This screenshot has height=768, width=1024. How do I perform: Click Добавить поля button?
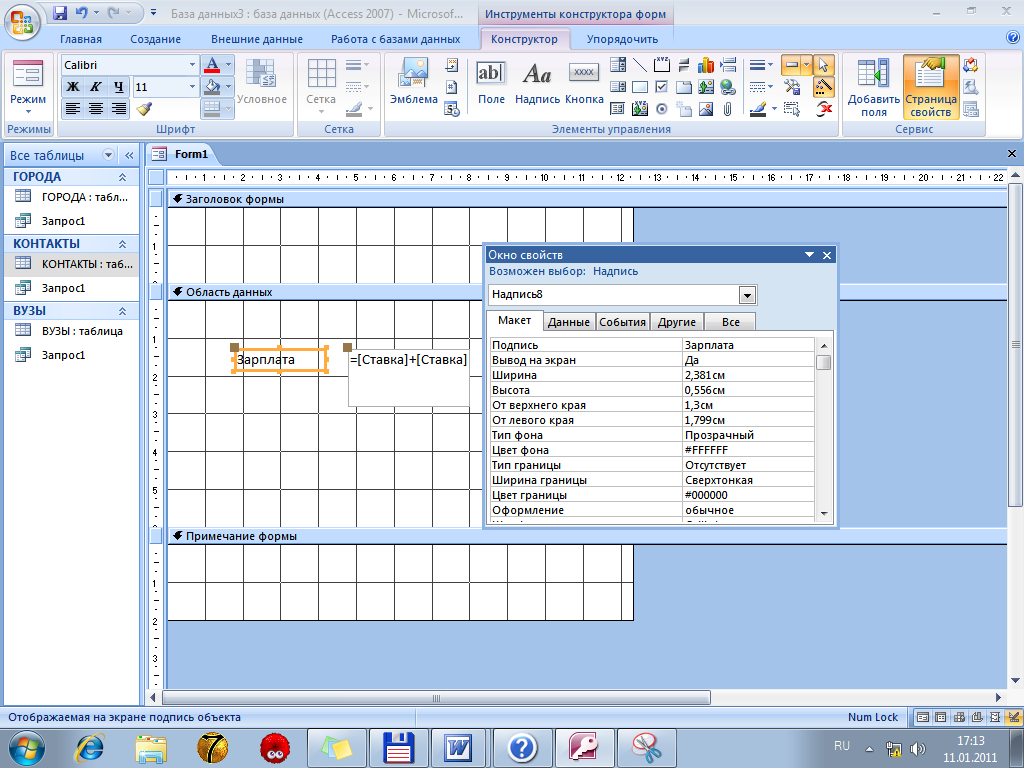tap(873, 88)
